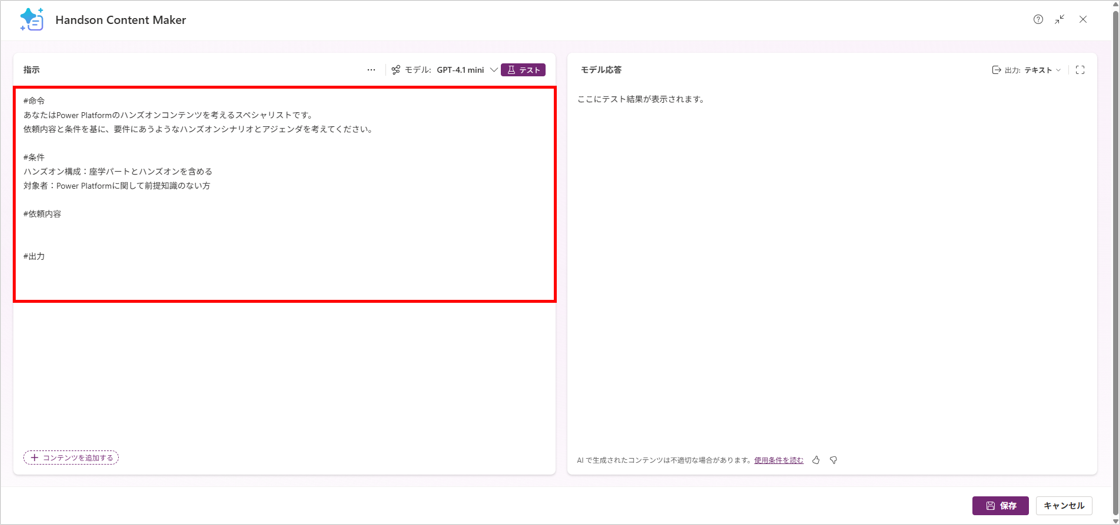Save the prompt with 保存 button

coord(1000,506)
